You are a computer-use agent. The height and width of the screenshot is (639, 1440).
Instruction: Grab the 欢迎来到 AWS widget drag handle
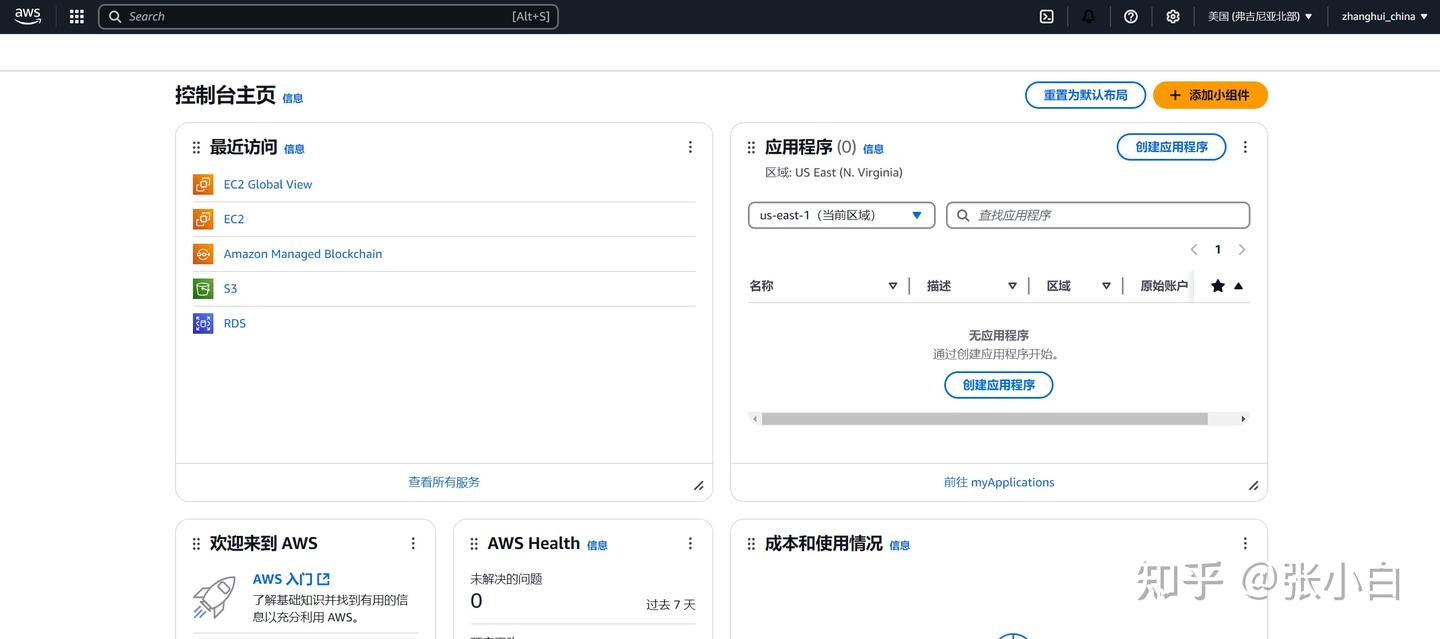click(196, 544)
